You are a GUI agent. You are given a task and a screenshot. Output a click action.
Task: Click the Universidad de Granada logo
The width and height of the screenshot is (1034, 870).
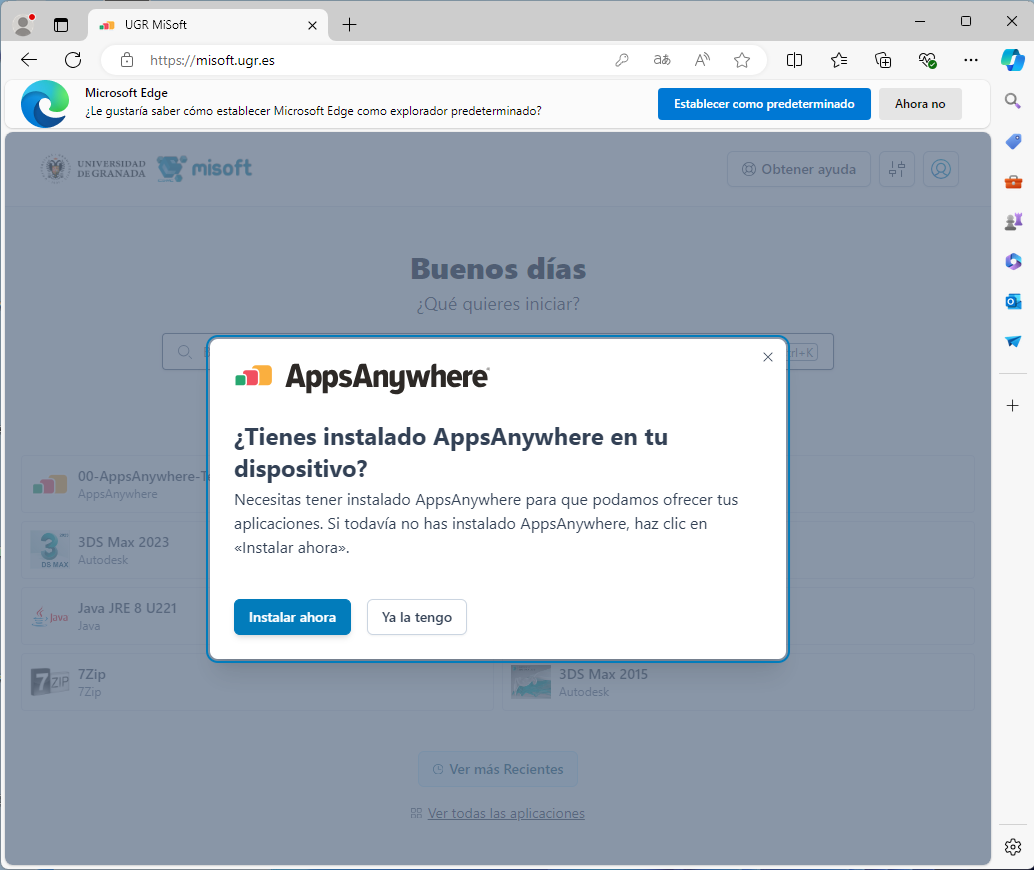(x=93, y=168)
